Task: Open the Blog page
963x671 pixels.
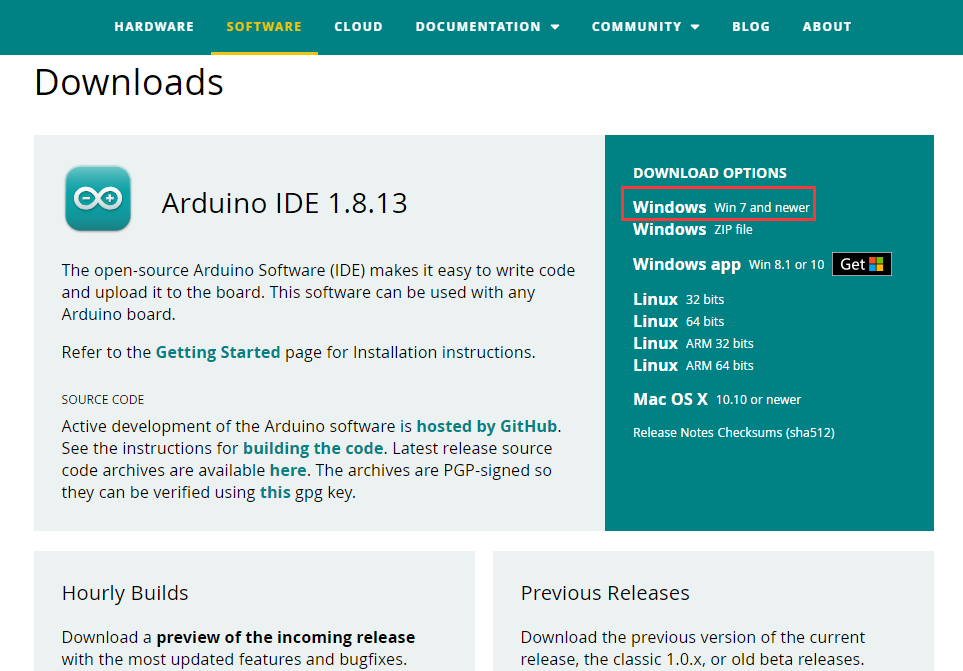Action: 751,27
